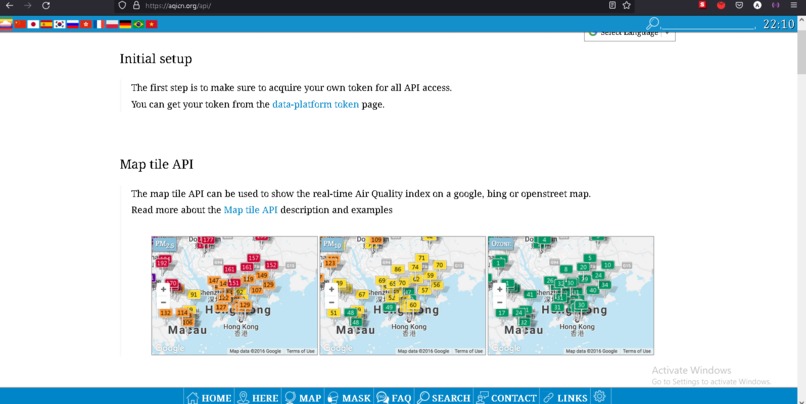This screenshot has height=404, width=806.
Task: Bookmark this page with the star
Action: [x=626, y=5]
